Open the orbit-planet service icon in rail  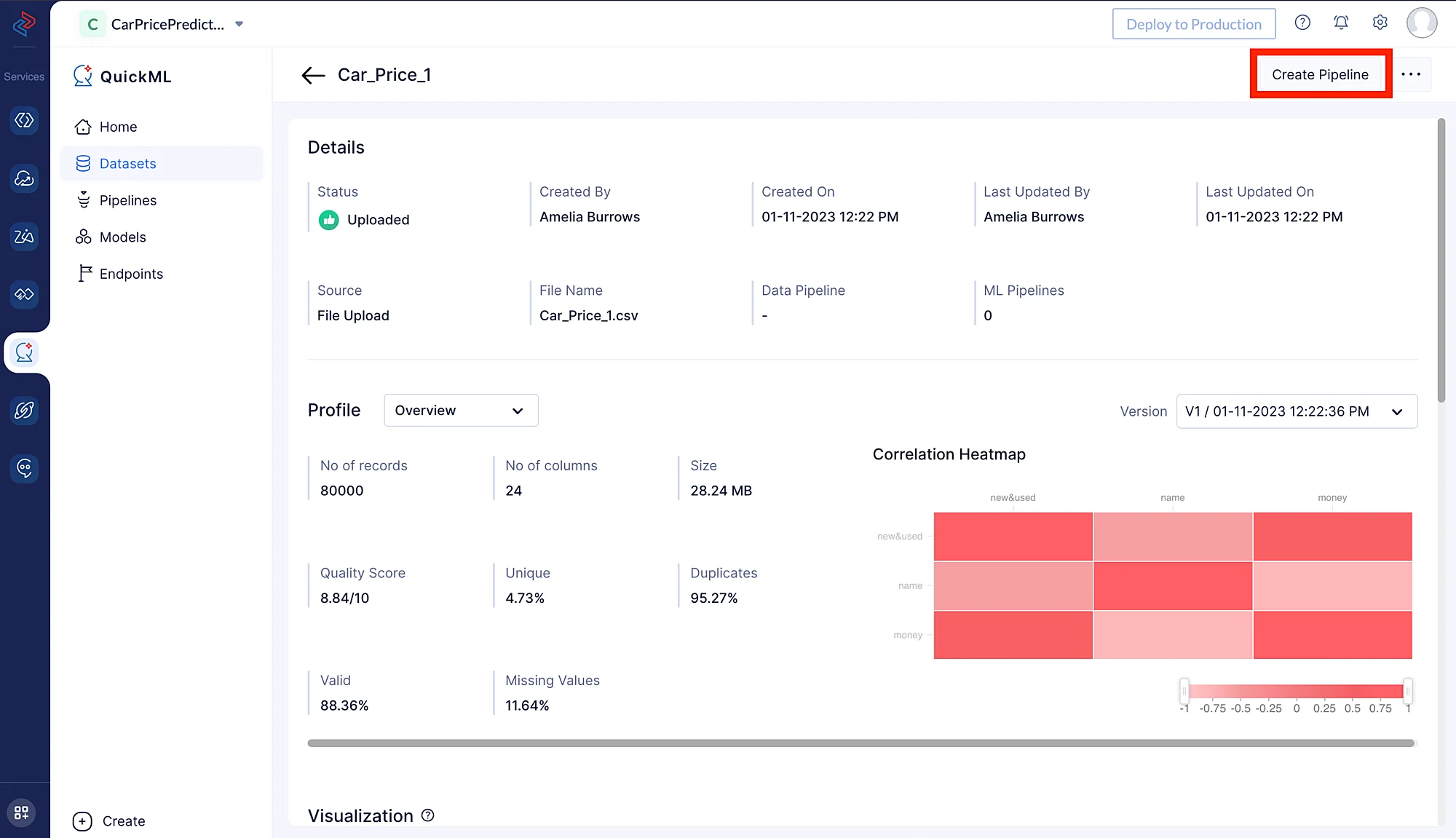click(x=24, y=411)
